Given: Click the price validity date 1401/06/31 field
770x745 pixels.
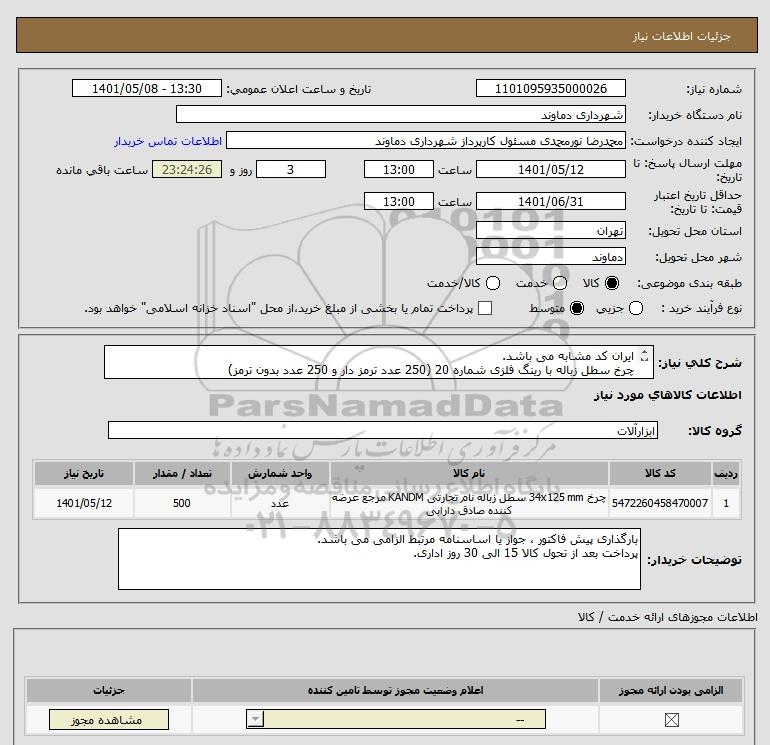Looking at the screenshot, I should point(550,201).
